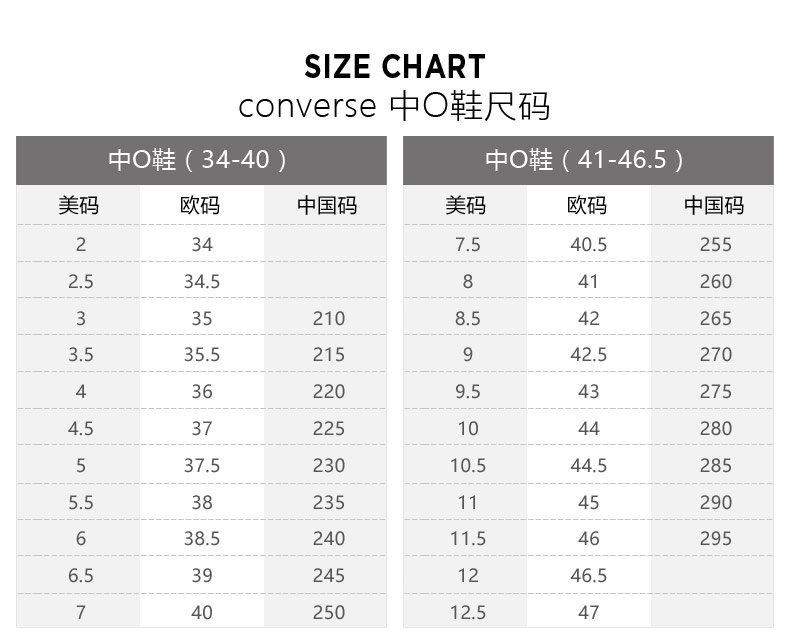Viewport: 790px width, 643px height.
Task: Click the China size 250 cell
Action: 328,613
